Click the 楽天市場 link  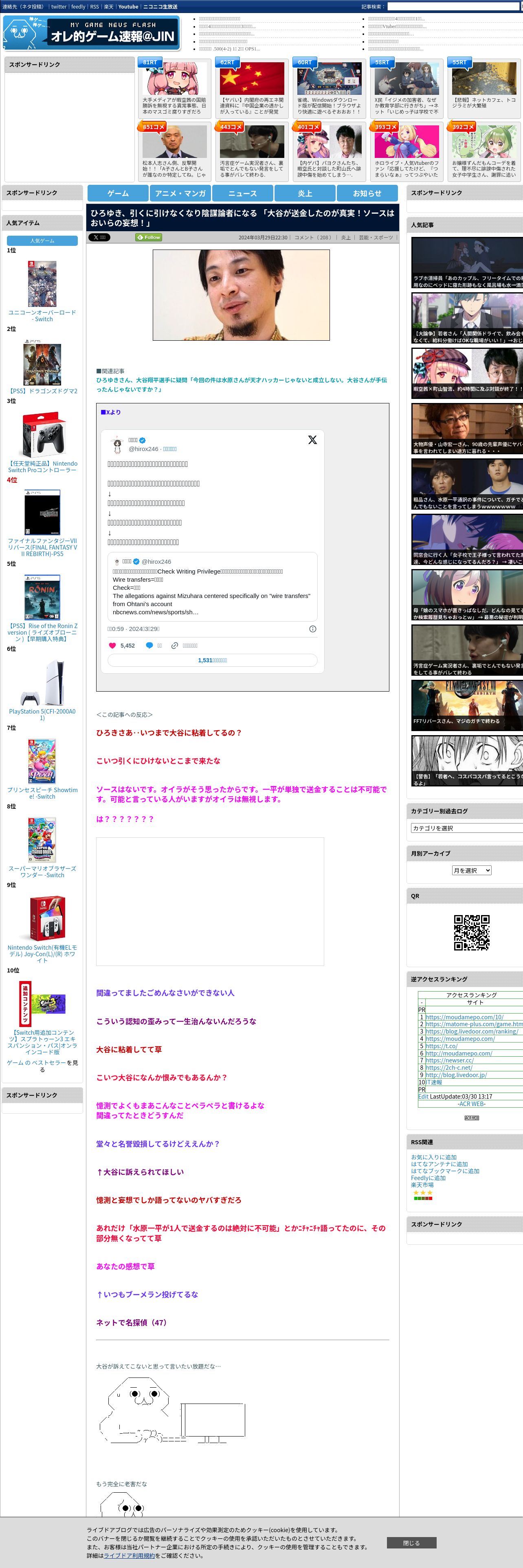[422, 1185]
